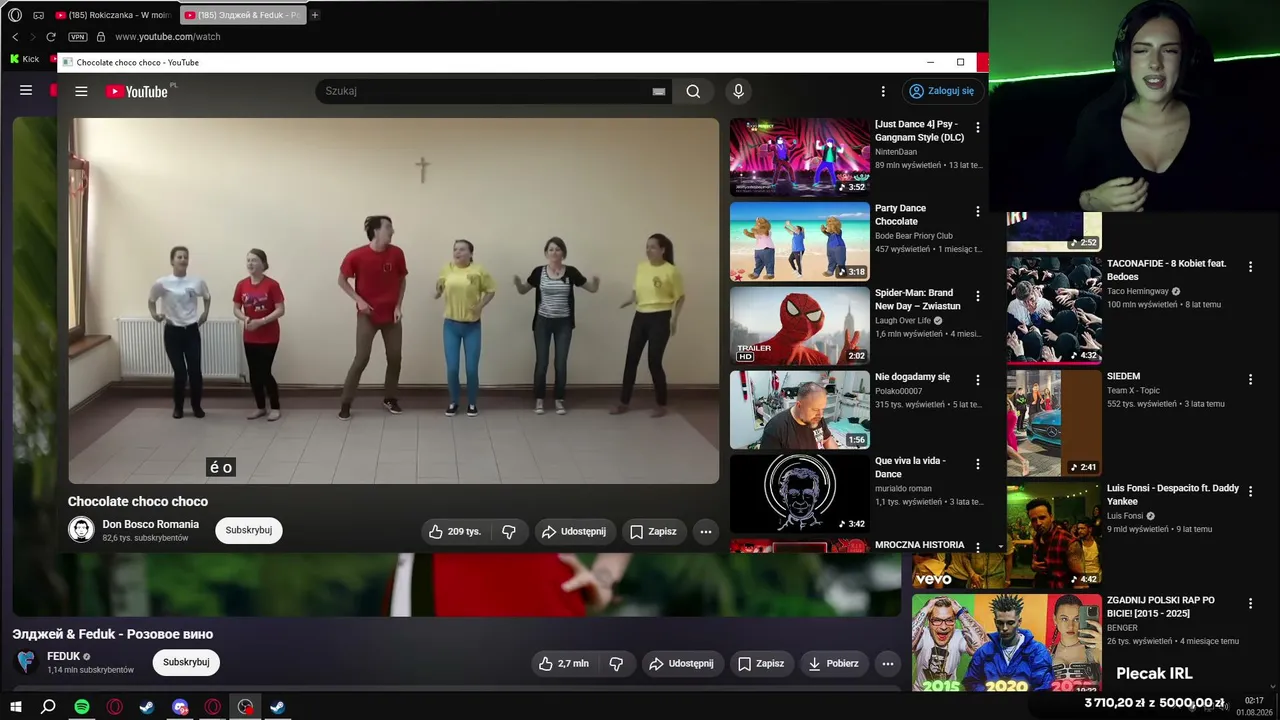The image size is (1280, 720).
Task: Open Spotify from the taskbar
Action: pyautogui.click(x=82, y=707)
